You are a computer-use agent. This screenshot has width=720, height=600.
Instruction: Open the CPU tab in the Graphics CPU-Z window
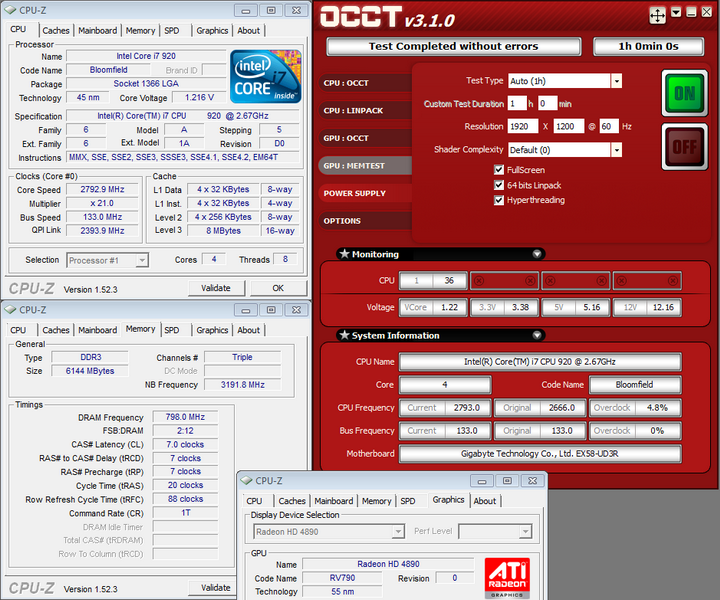(x=254, y=501)
